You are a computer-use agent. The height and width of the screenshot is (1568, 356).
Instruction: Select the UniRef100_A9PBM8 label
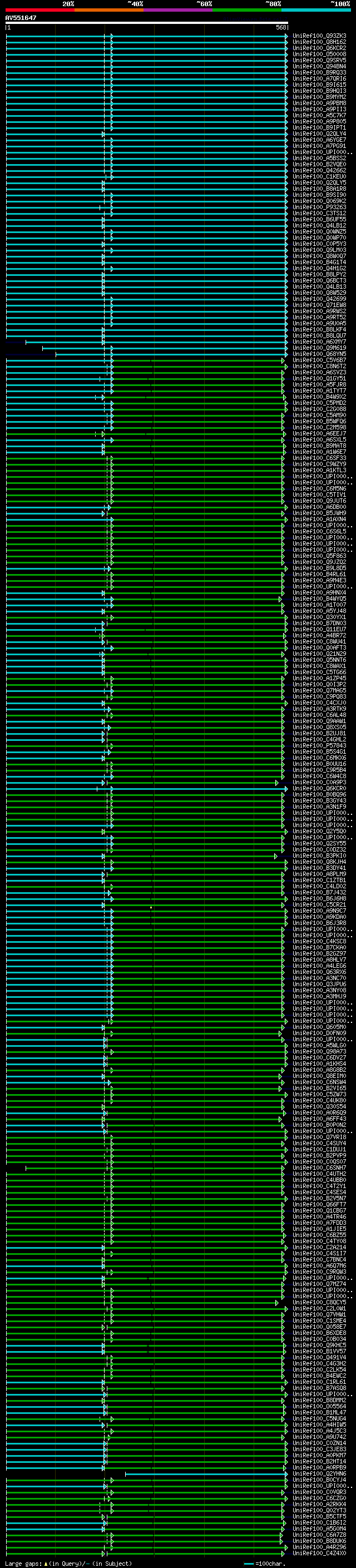coord(319,103)
